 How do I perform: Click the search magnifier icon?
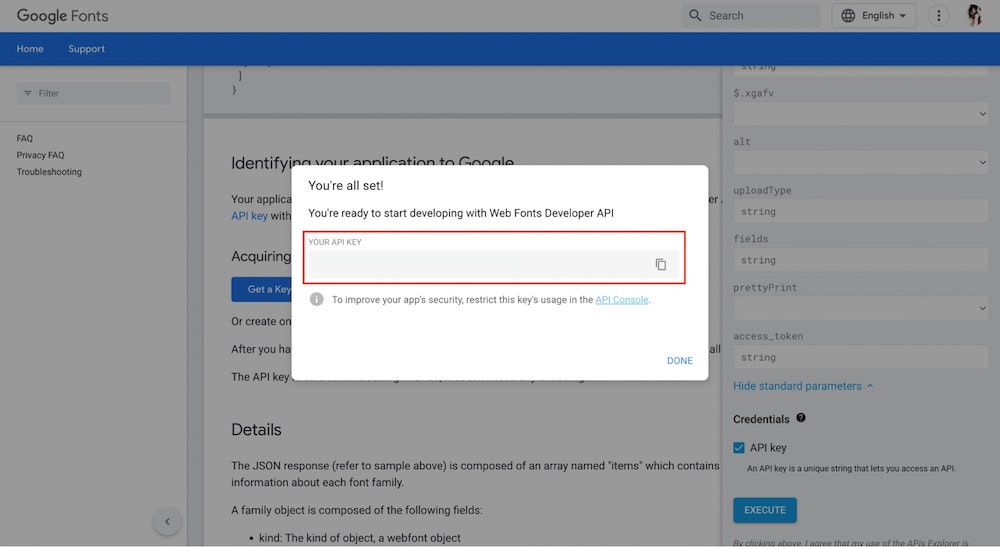[x=695, y=16]
